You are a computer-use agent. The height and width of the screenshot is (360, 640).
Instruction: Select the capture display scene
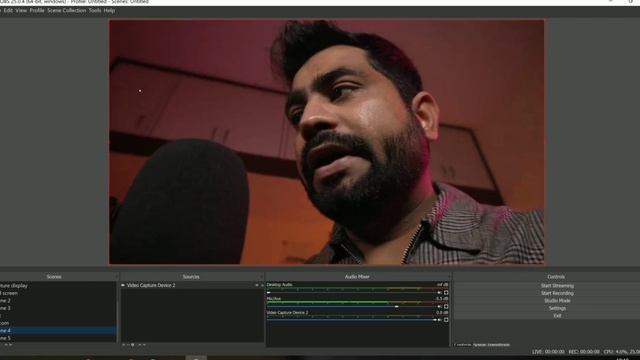pyautogui.click(x=58, y=286)
